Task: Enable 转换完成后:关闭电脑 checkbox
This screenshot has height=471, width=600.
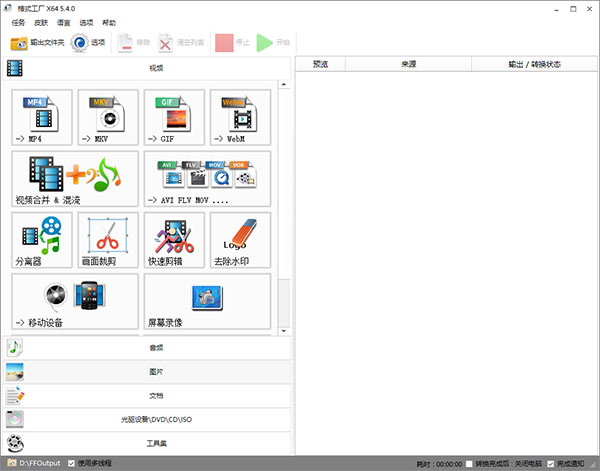Action: coord(471,463)
